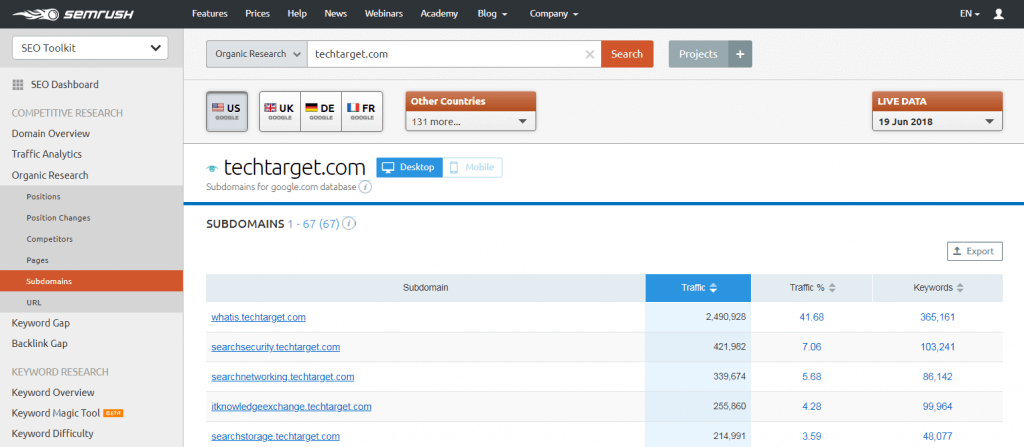Viewport: 1024px width, 447px height.
Task: Open Features in the top navigation
Action: pyautogui.click(x=210, y=14)
